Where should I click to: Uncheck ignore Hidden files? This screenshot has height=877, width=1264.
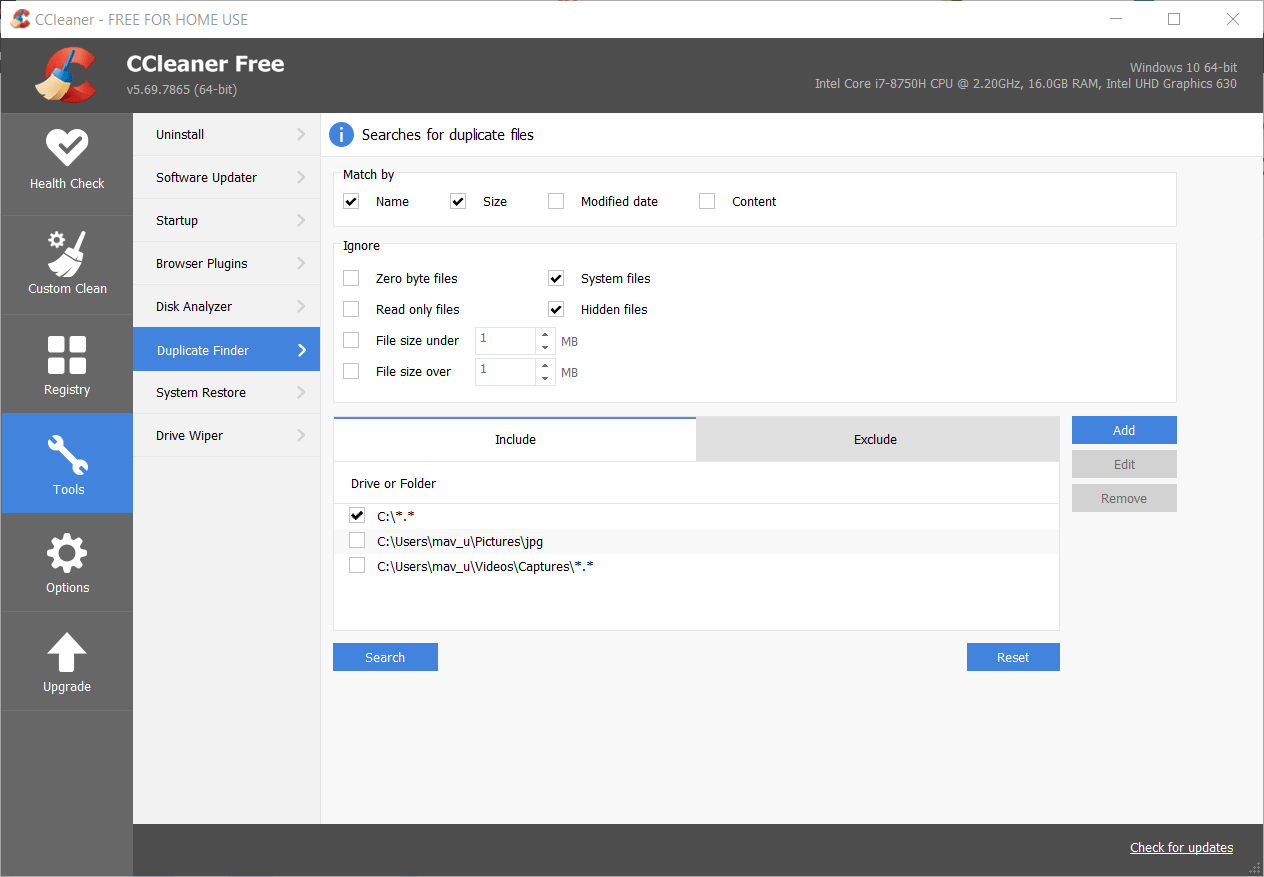(556, 309)
